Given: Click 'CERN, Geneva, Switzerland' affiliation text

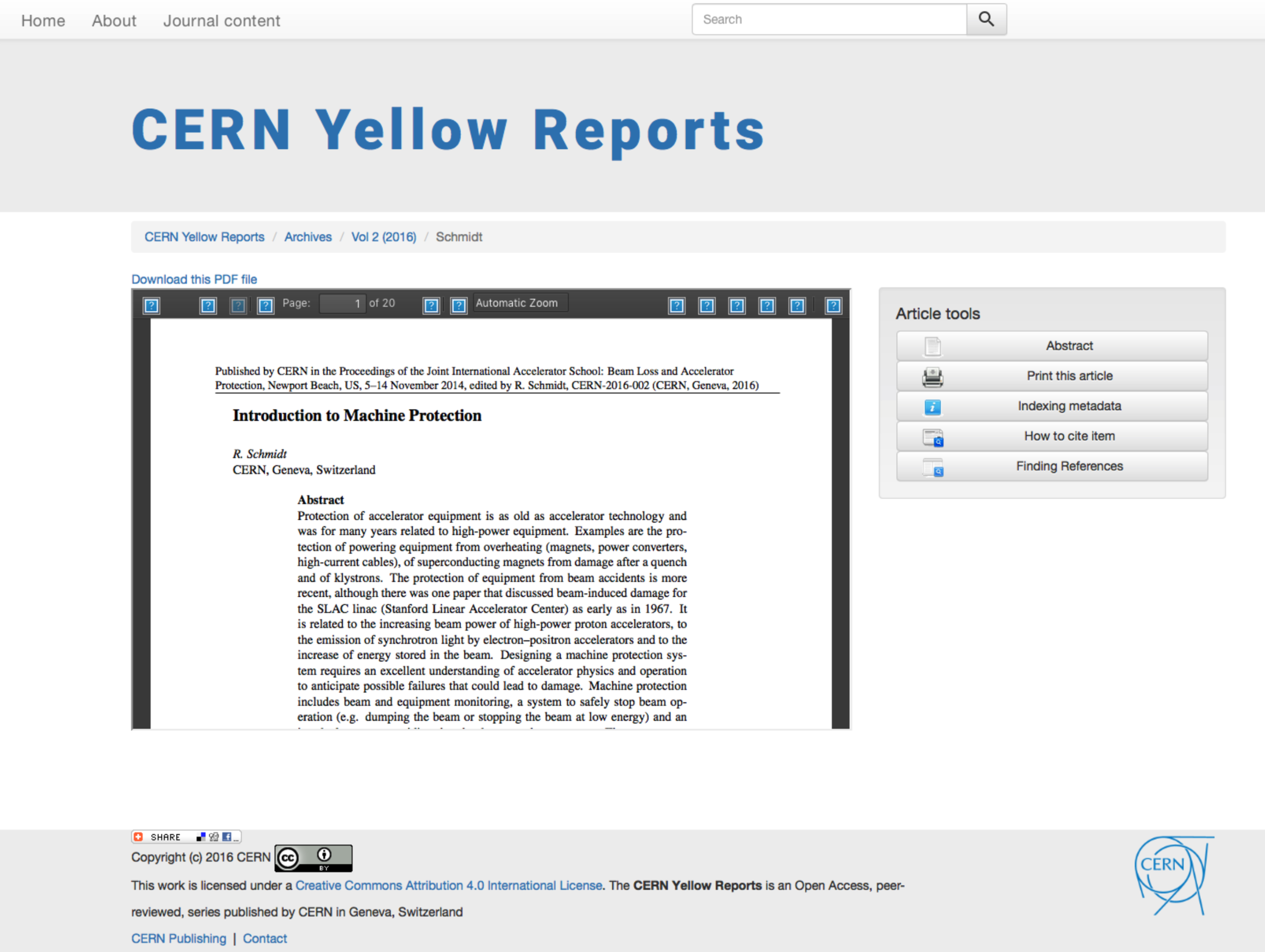Looking at the screenshot, I should pos(304,470).
